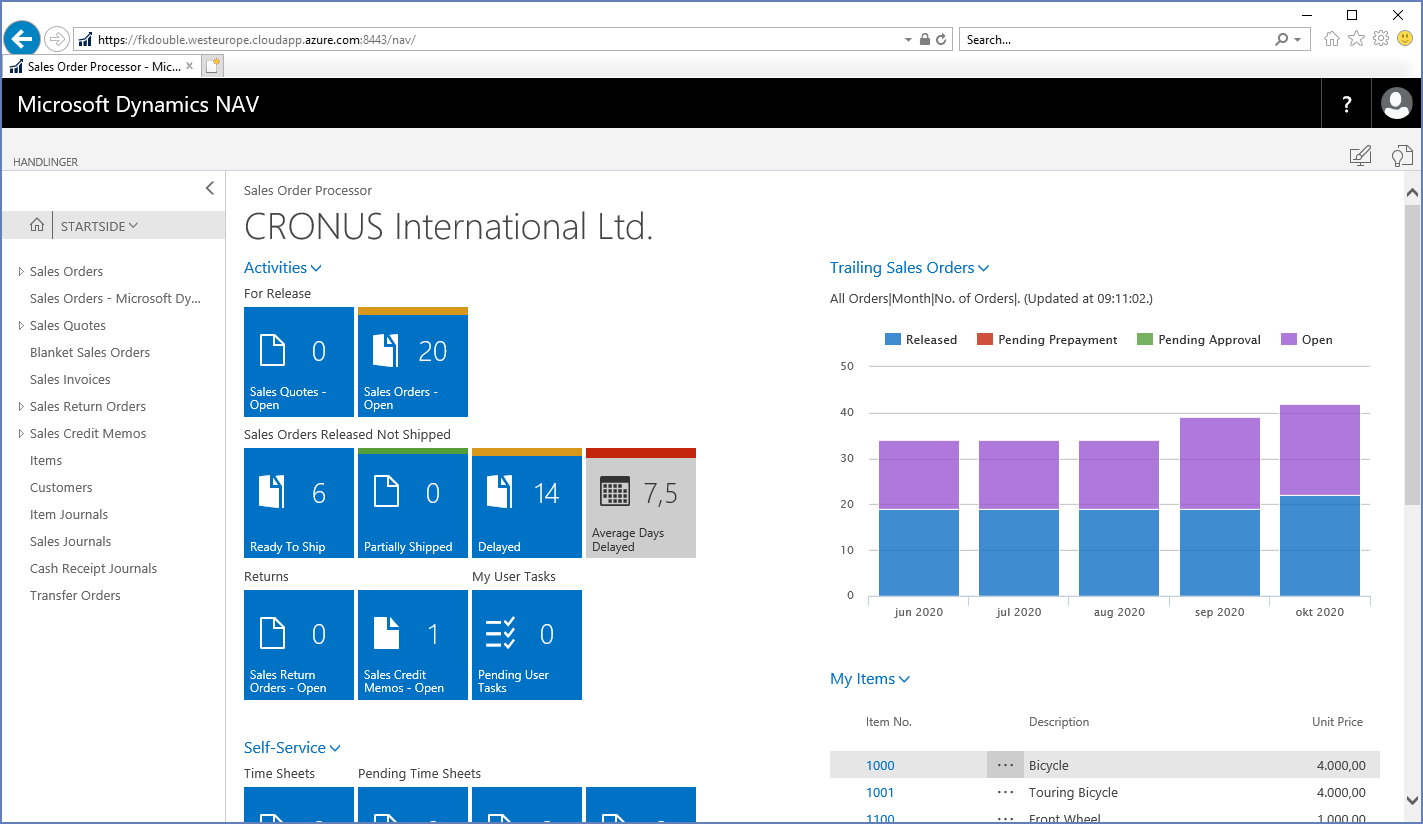This screenshot has height=824, width=1423.
Task: Click the Pending User Tasks checklist tile
Action: 526,645
